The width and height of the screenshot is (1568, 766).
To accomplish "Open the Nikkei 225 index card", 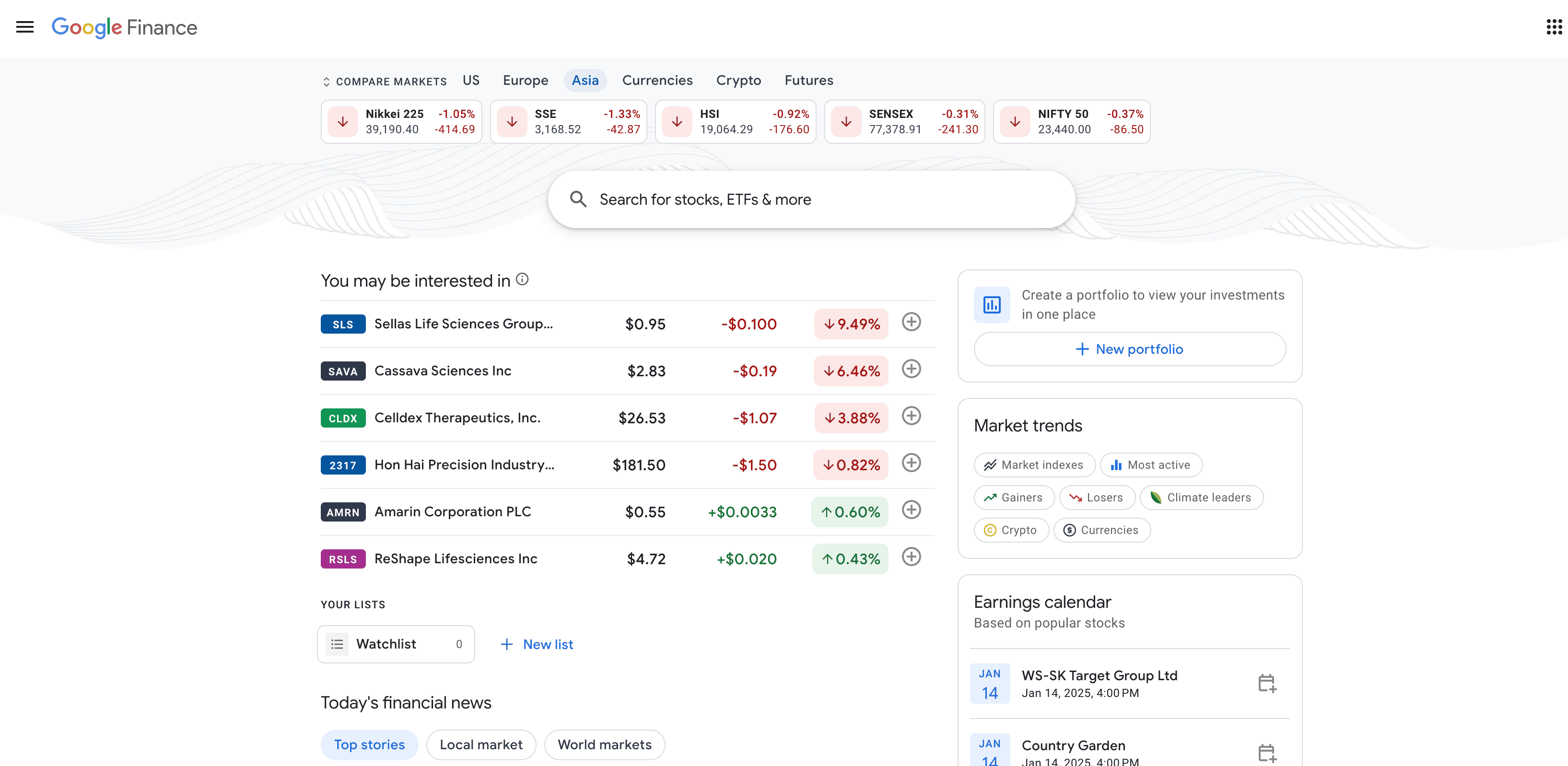I will tap(401, 122).
